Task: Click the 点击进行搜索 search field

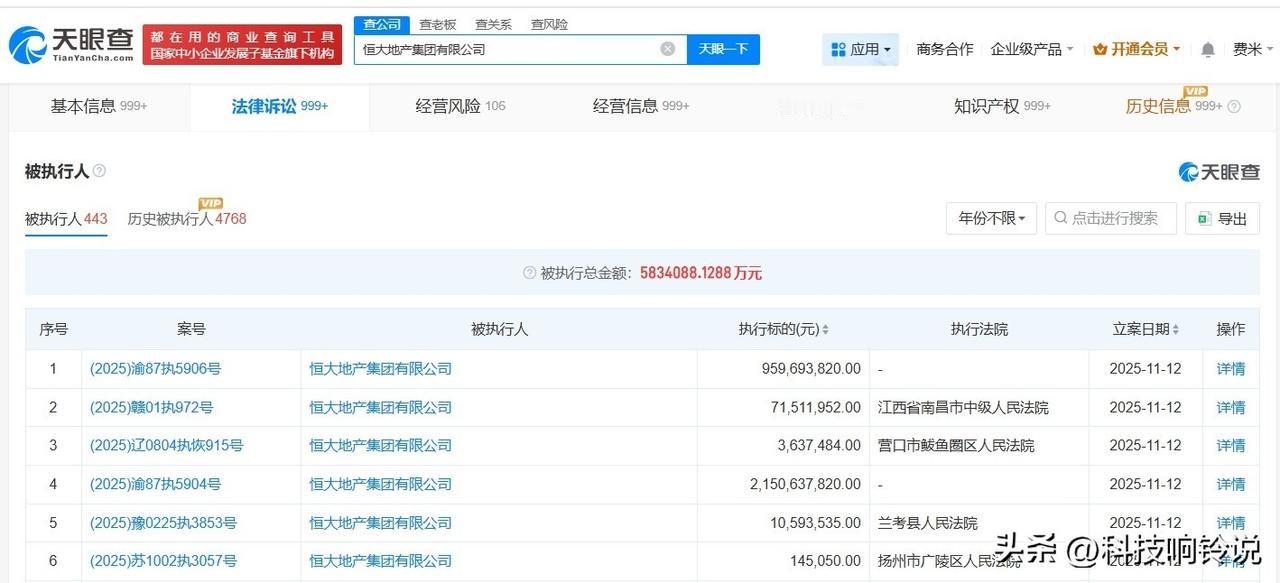Action: (x=1111, y=218)
